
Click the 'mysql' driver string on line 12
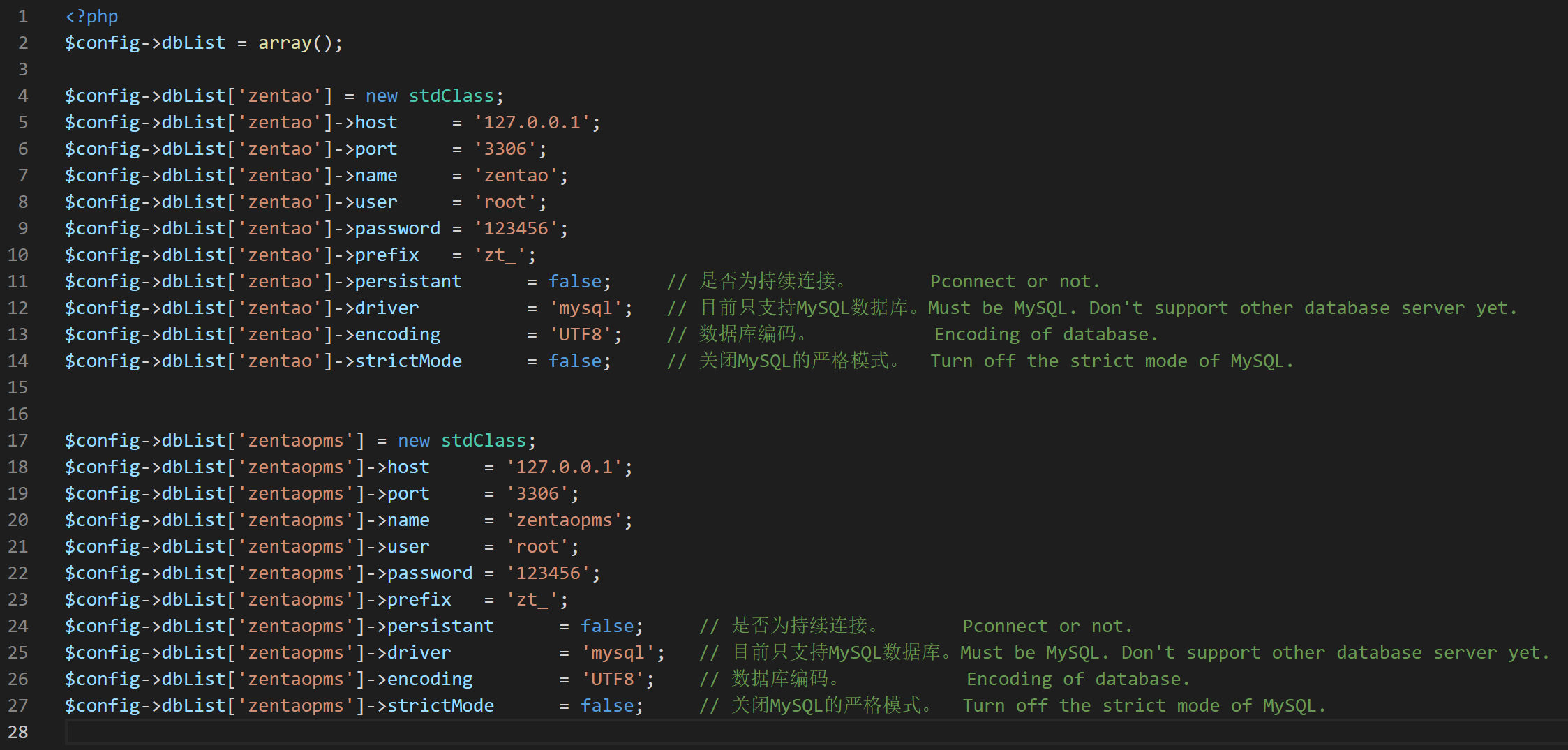coord(585,308)
